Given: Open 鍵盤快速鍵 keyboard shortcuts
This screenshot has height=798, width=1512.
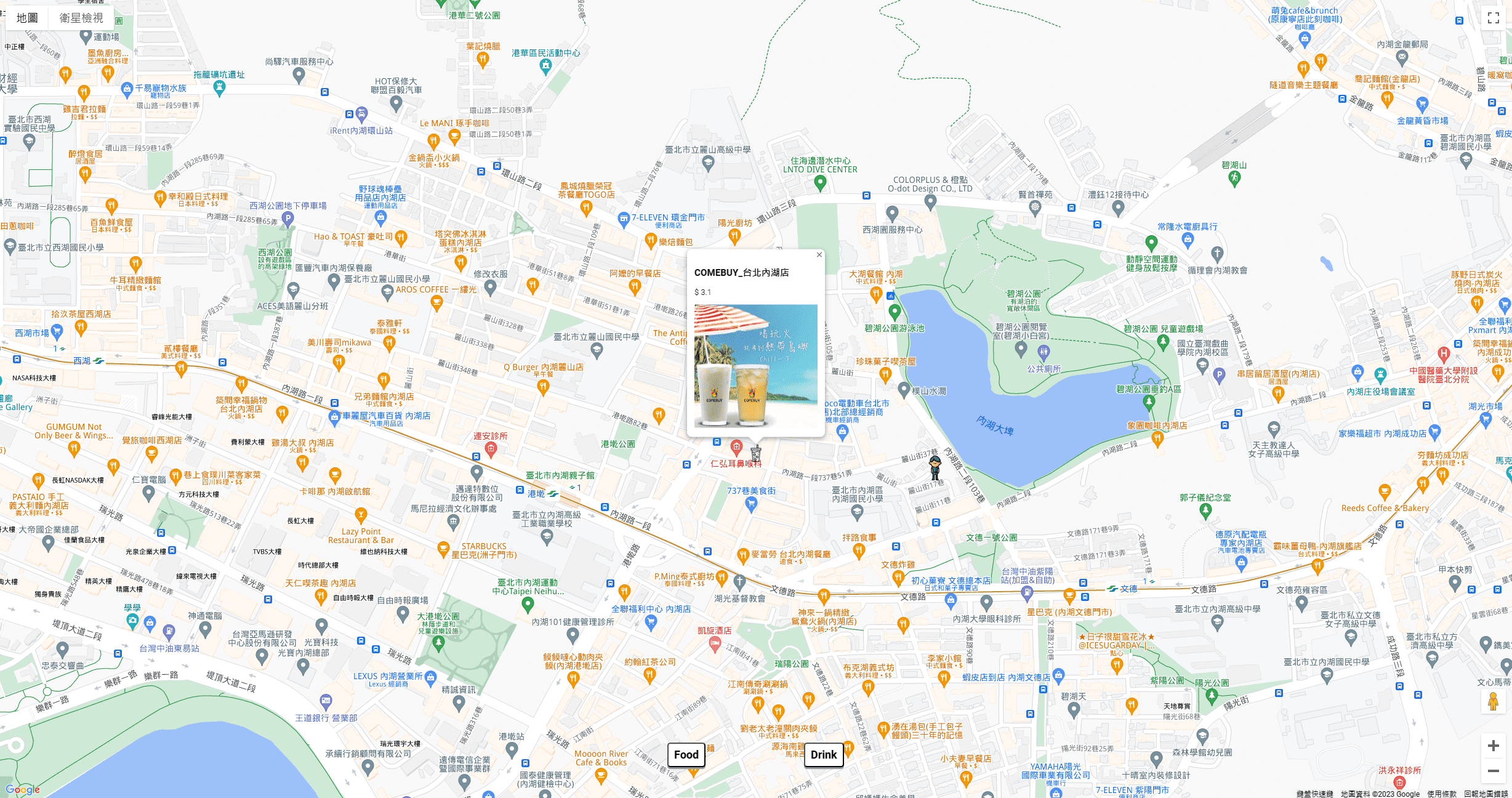Looking at the screenshot, I should (x=1315, y=794).
